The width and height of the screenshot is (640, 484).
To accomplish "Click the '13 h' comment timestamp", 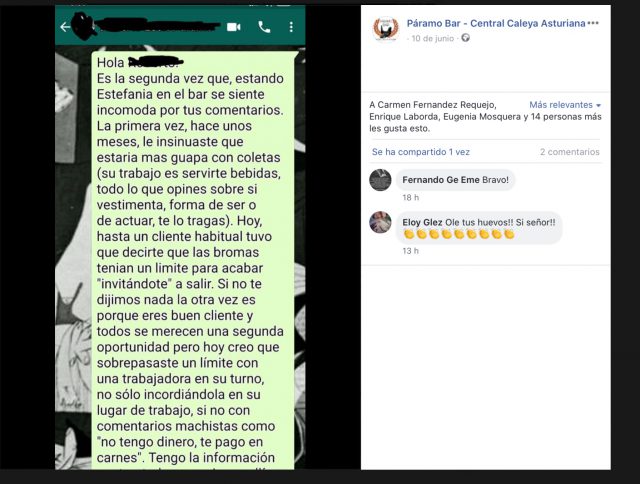I will 411,251.
